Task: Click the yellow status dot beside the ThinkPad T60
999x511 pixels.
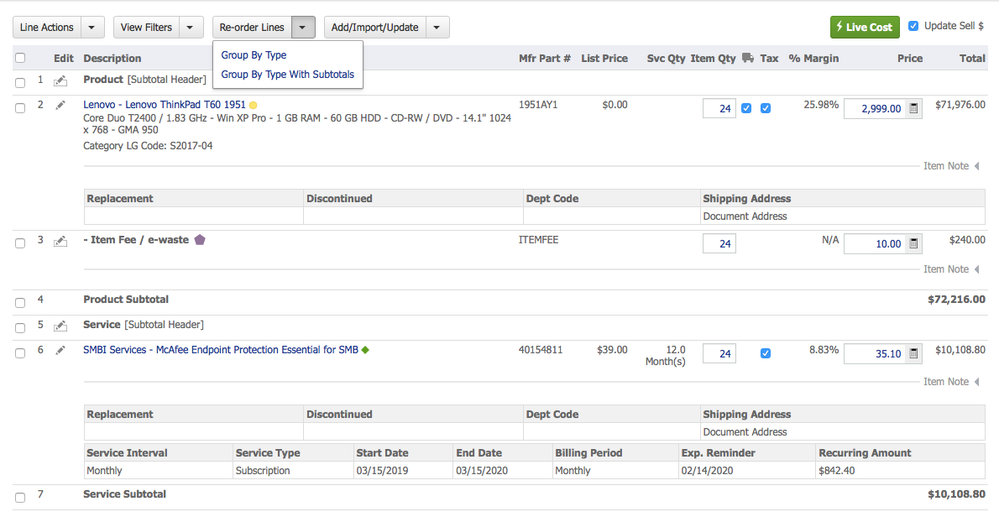Action: pos(253,105)
